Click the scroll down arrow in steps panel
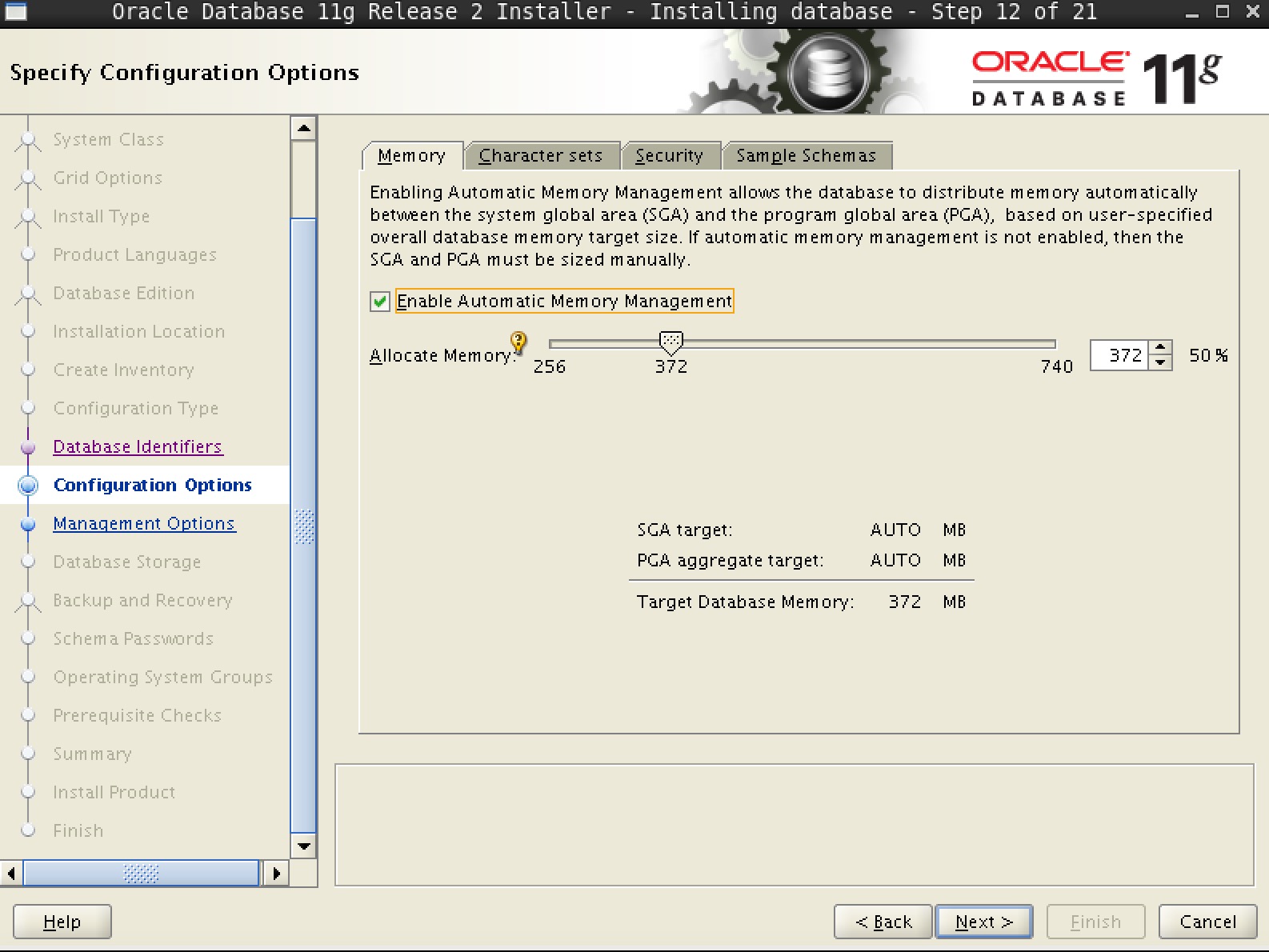The image size is (1269, 952). tap(304, 846)
